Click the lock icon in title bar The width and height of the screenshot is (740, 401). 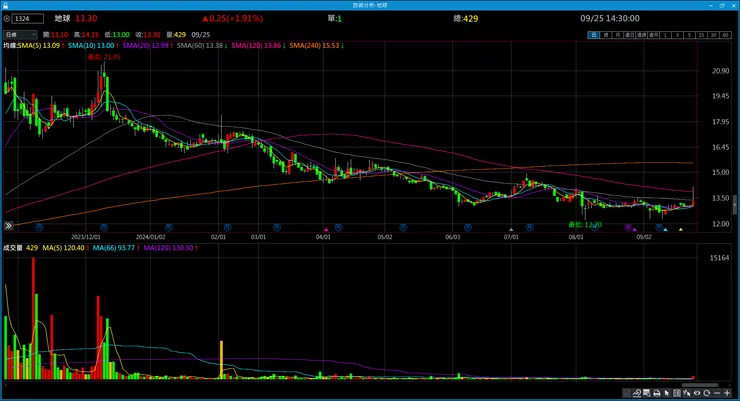pos(5,5)
